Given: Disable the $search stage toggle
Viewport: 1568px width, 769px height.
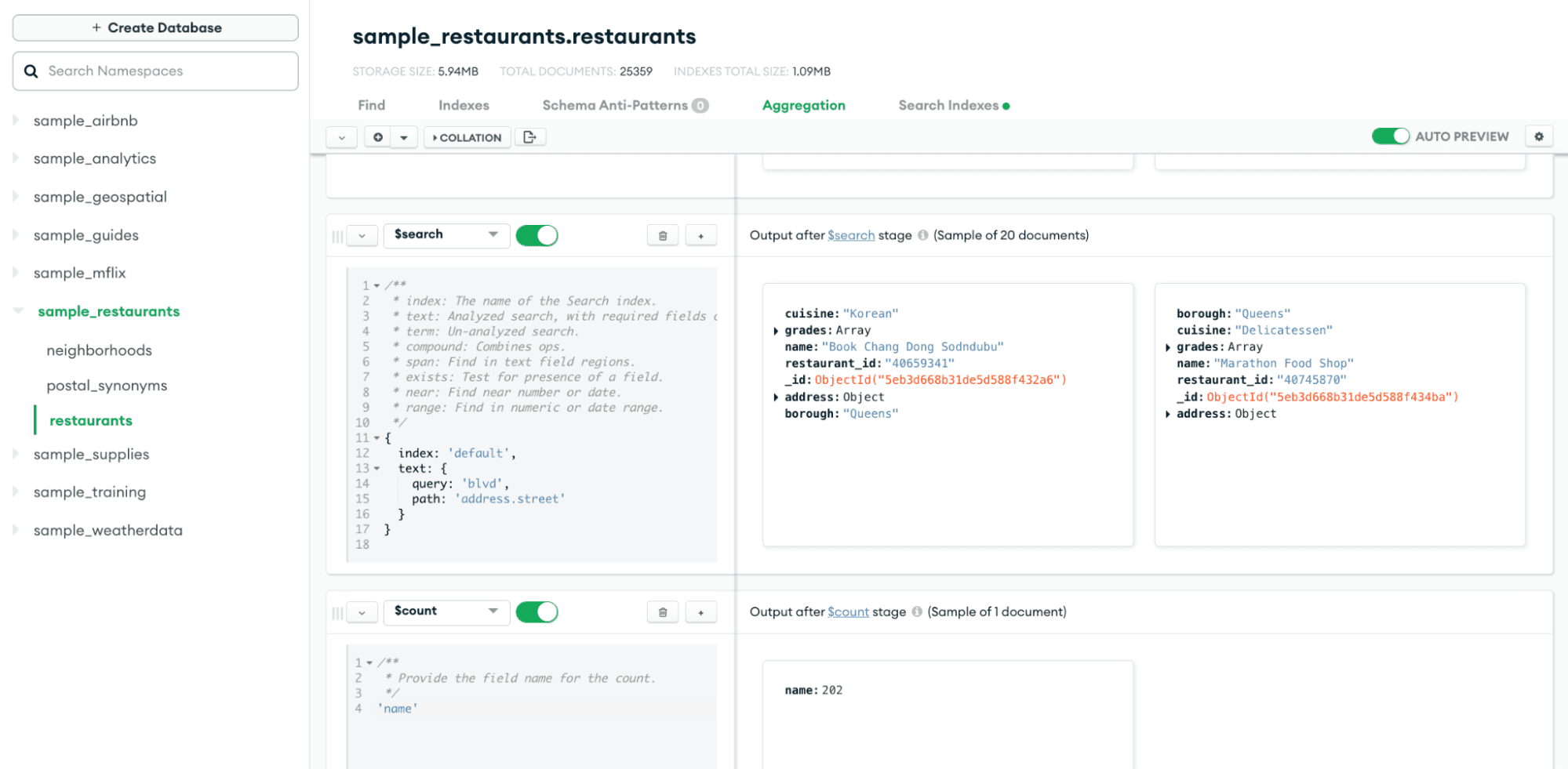Looking at the screenshot, I should coord(537,235).
